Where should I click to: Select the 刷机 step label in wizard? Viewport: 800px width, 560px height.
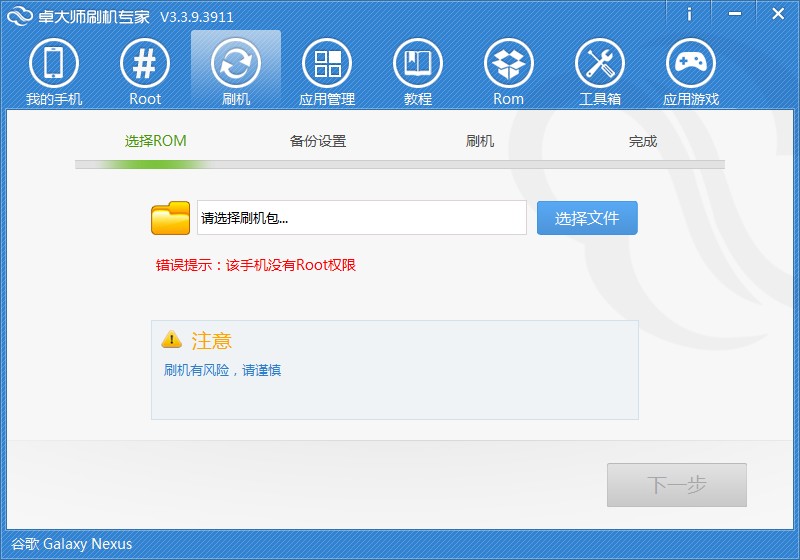point(480,141)
